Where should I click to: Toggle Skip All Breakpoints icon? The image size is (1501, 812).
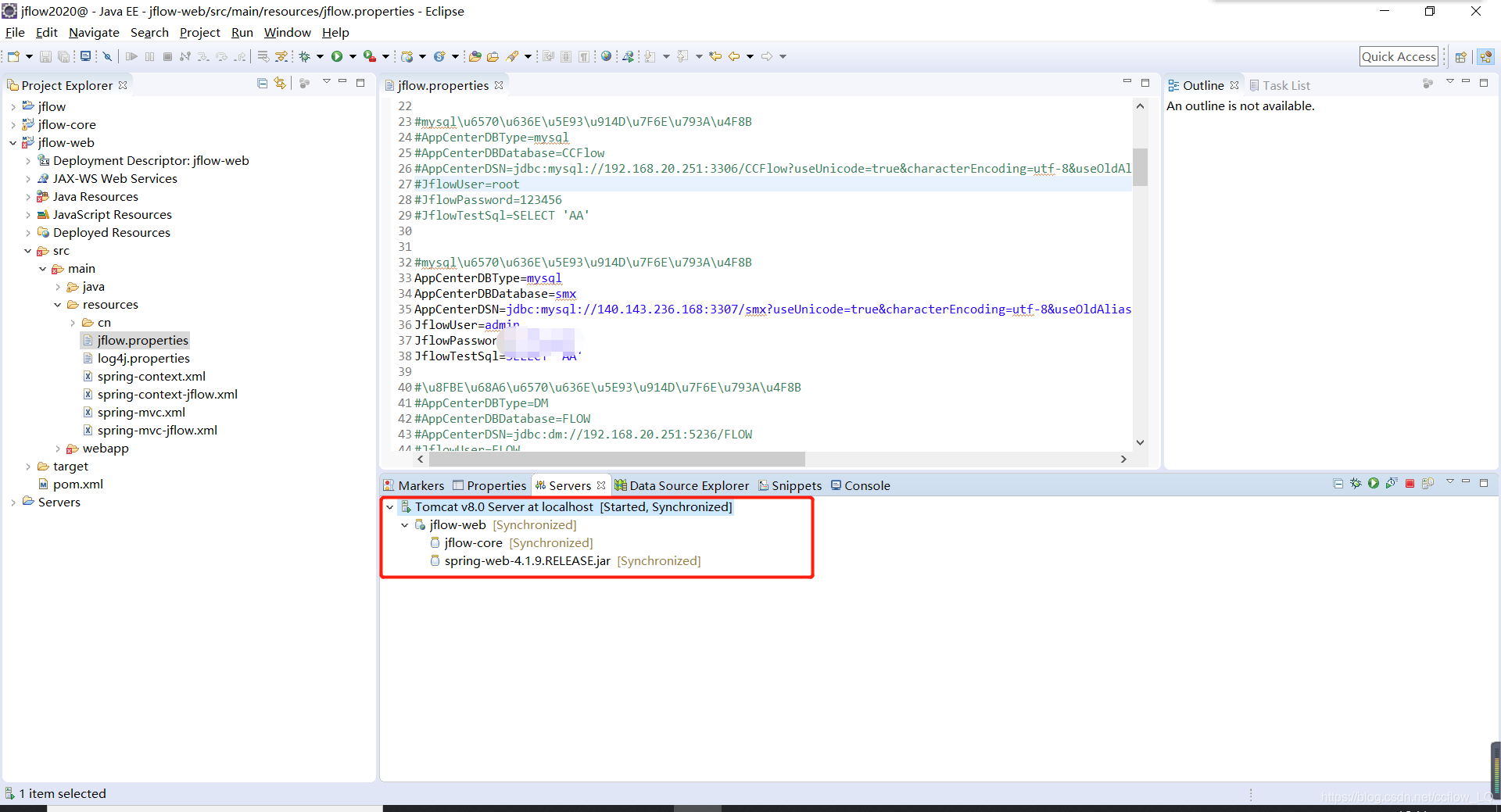[107, 56]
